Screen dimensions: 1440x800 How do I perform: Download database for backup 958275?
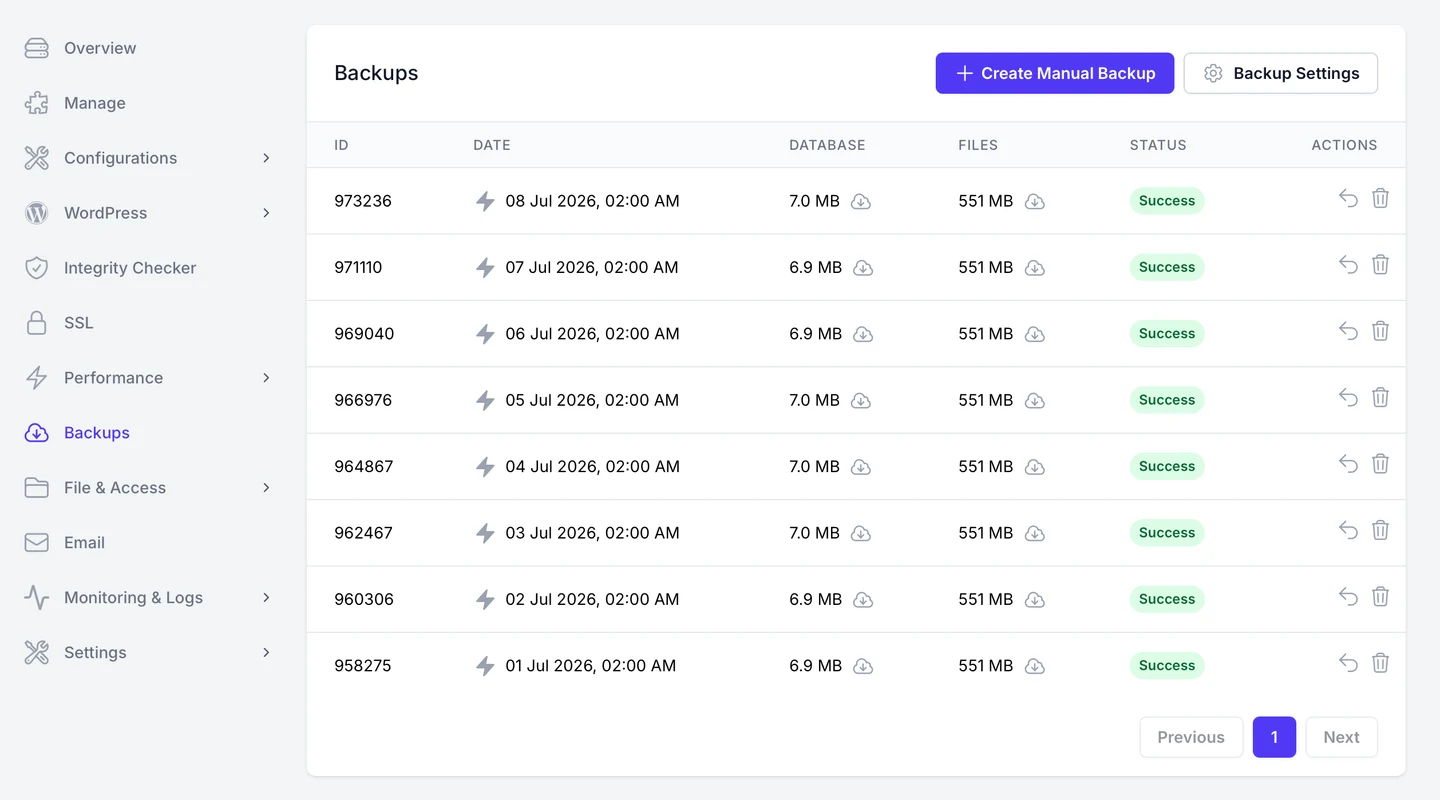[x=863, y=666]
